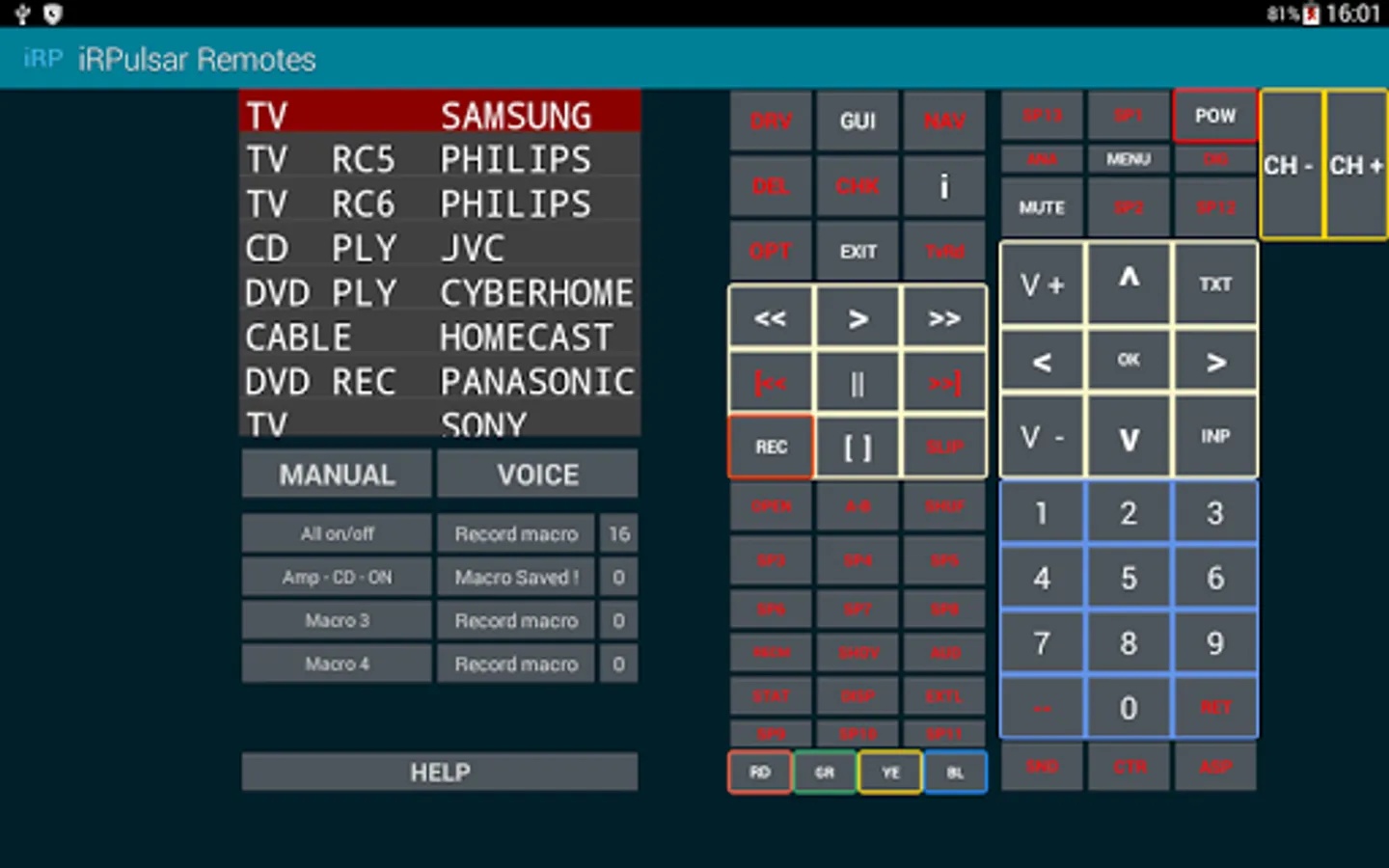Image resolution: width=1389 pixels, height=868 pixels.
Task: Tap the green GR color key
Action: tap(825, 773)
